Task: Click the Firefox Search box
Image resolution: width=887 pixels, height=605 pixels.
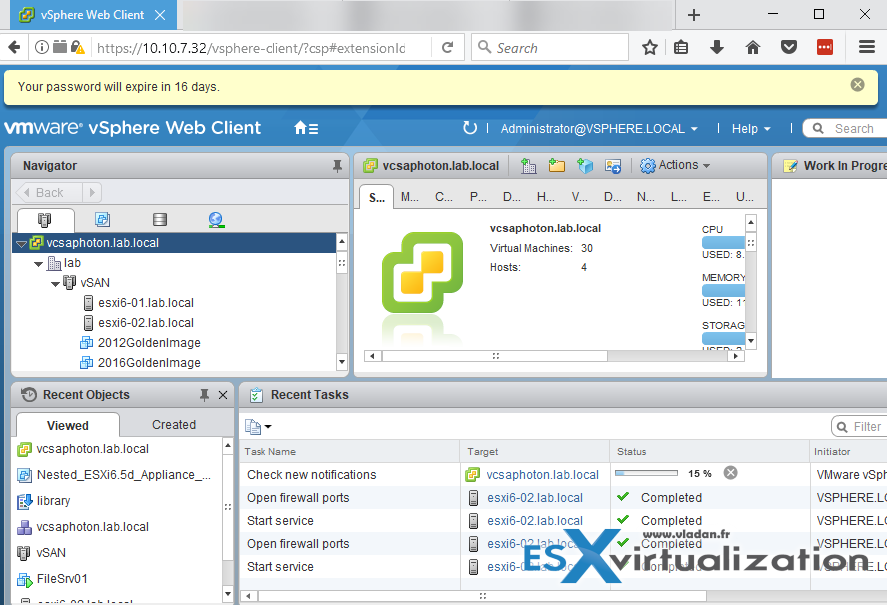Action: [x=550, y=47]
